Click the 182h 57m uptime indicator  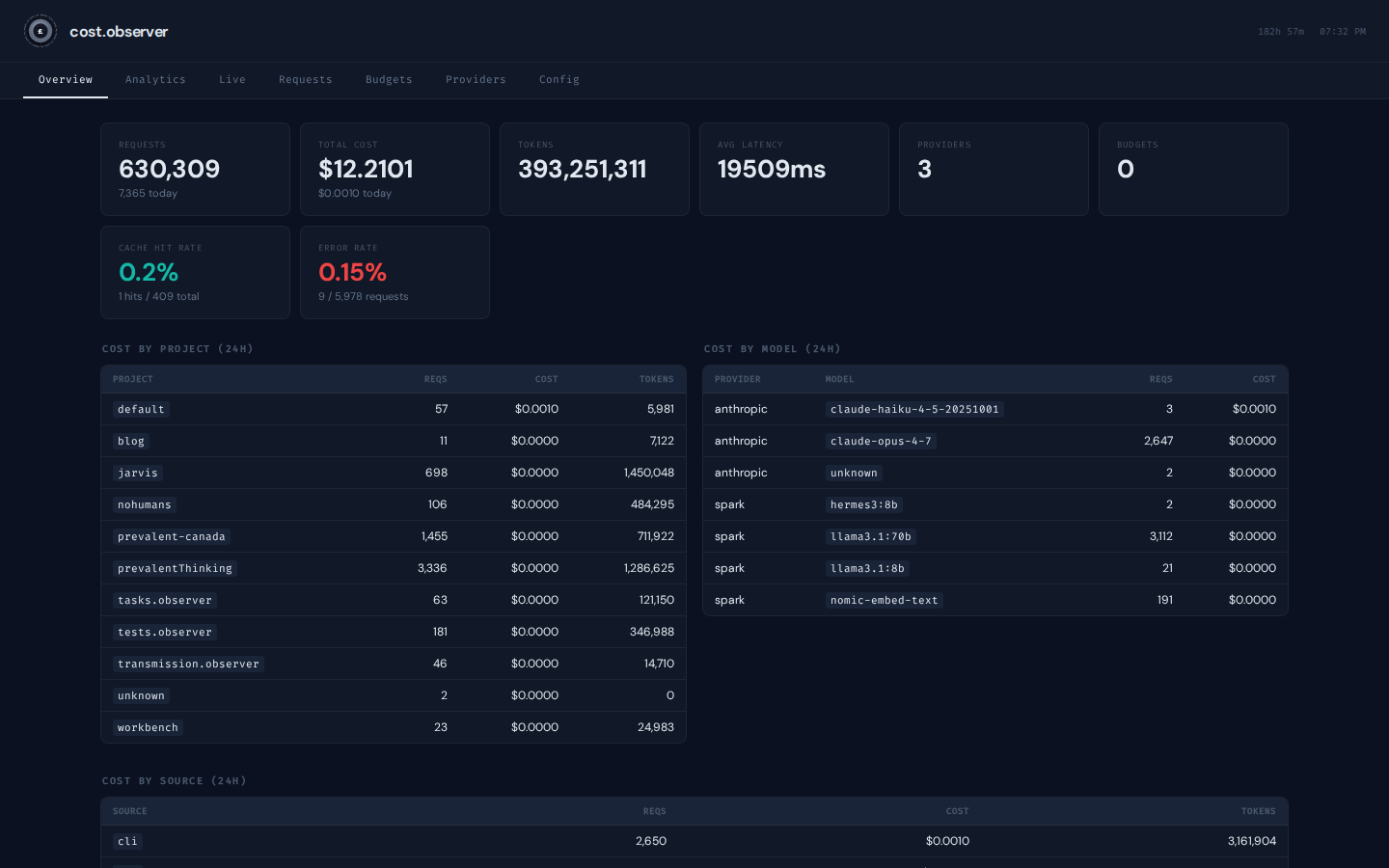[x=1281, y=32]
